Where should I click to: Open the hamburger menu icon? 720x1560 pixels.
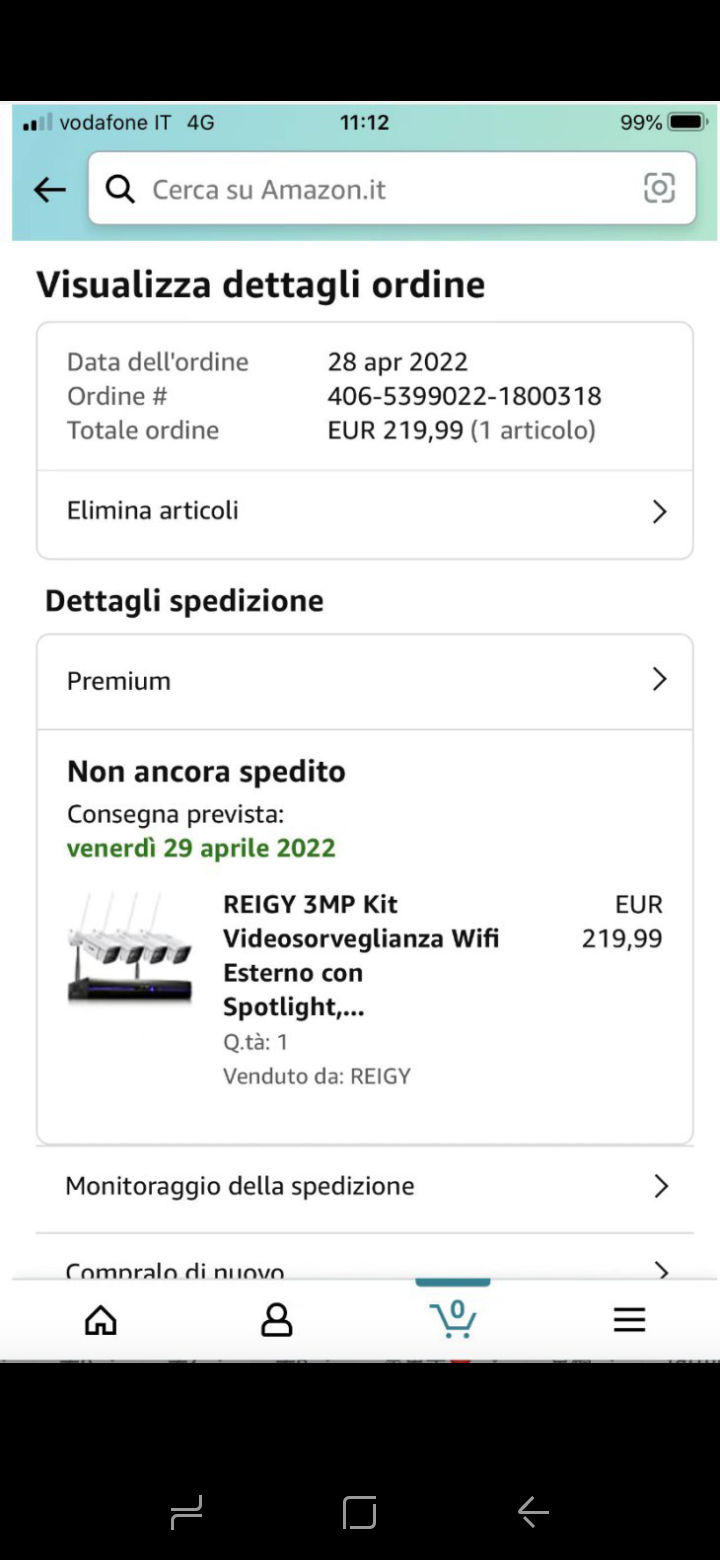[x=629, y=1320]
